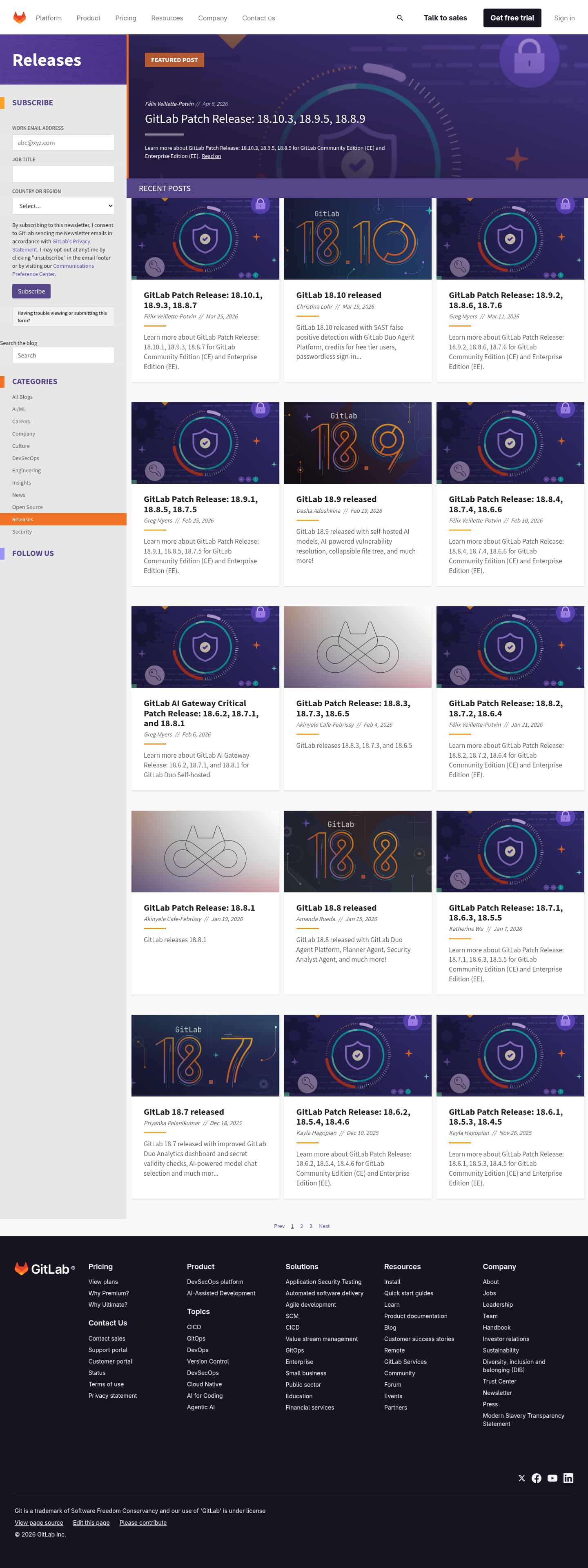The height and width of the screenshot is (1568, 588).
Task: Click the Search the blog field
Action: point(63,356)
